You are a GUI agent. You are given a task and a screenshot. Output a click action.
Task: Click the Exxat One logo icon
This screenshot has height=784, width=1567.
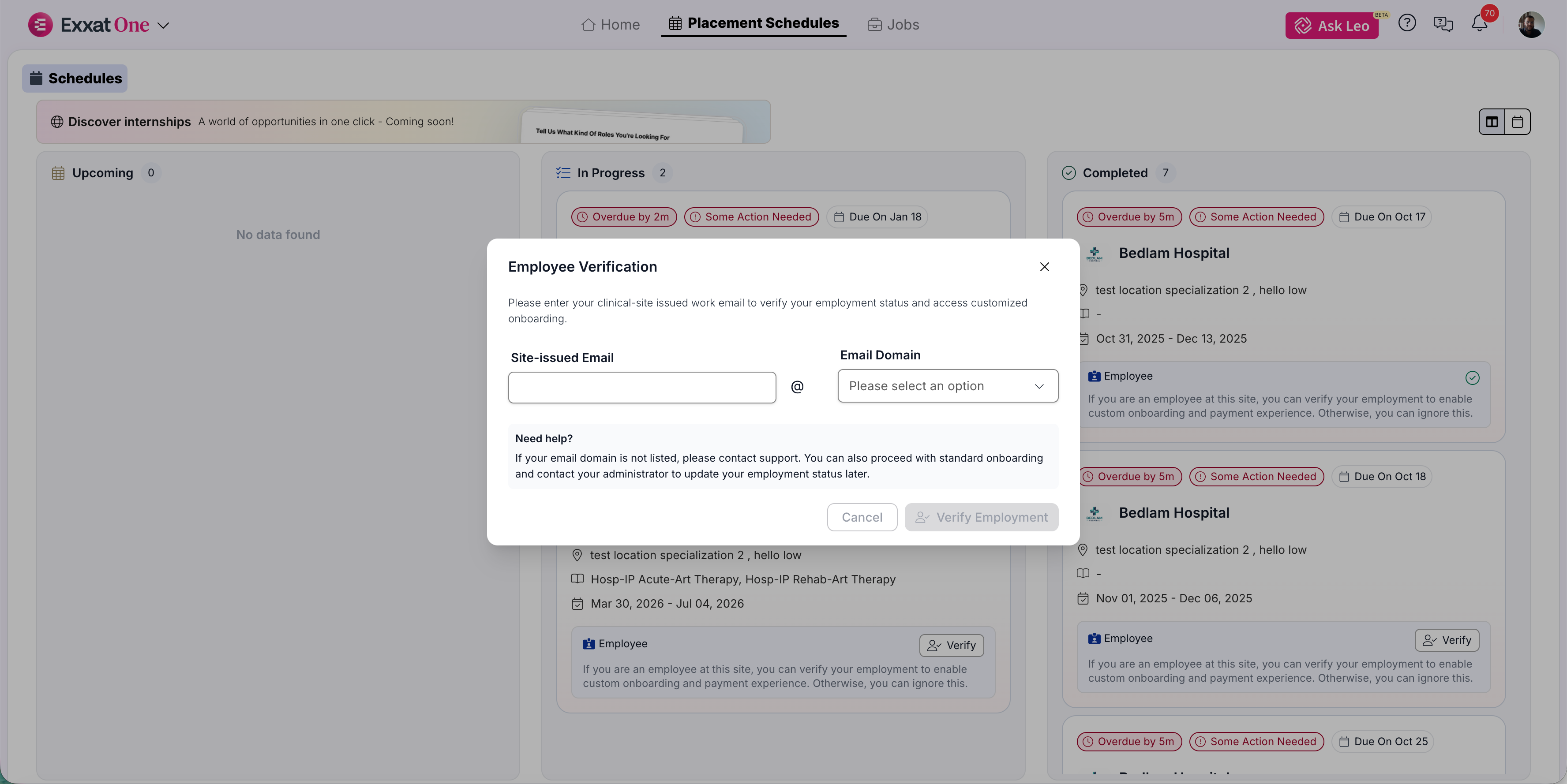(x=40, y=25)
